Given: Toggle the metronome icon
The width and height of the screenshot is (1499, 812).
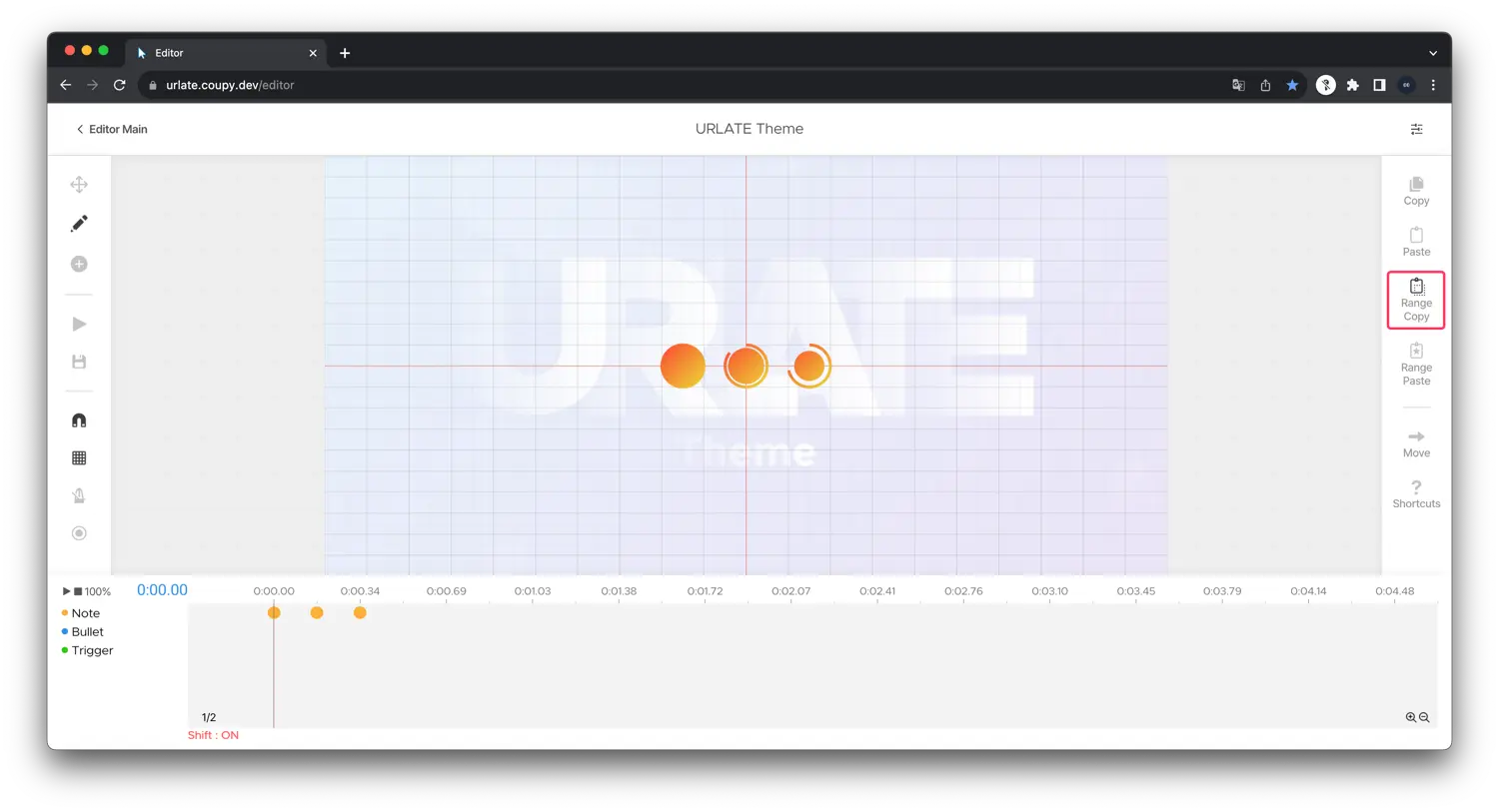Looking at the screenshot, I should coord(79,495).
